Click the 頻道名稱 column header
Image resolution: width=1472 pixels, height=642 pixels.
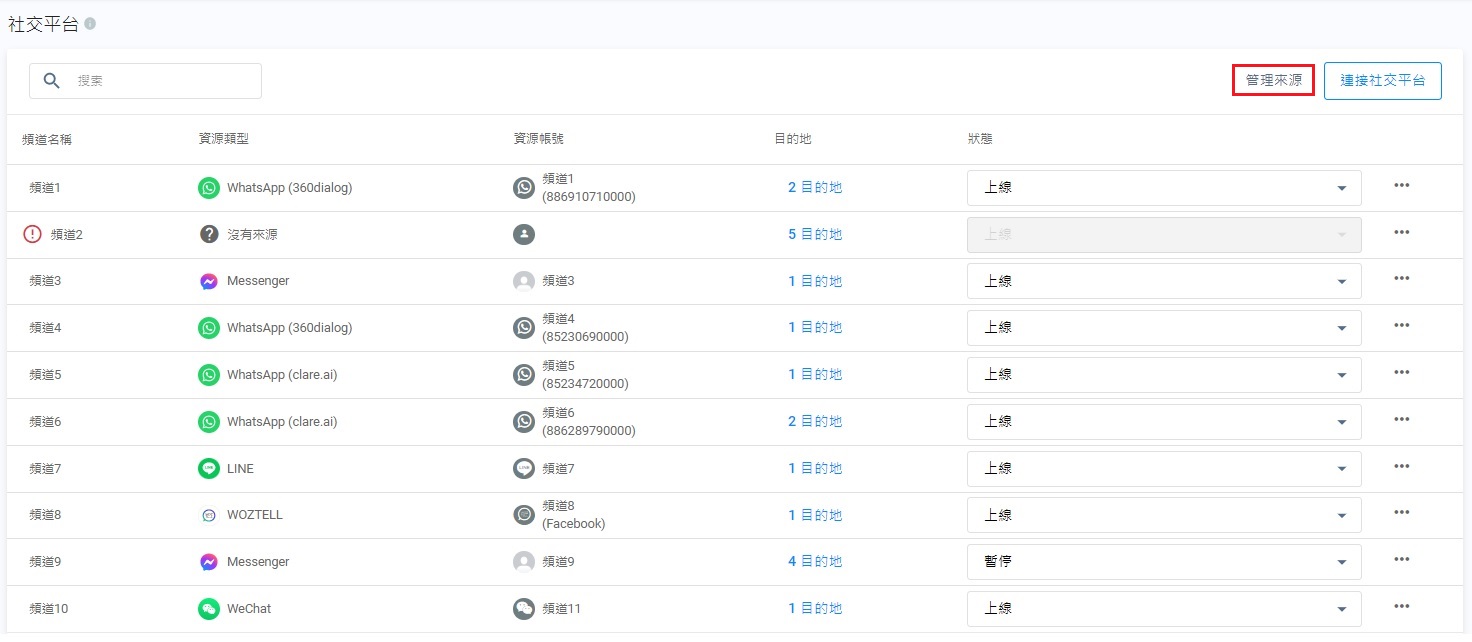click(x=47, y=139)
